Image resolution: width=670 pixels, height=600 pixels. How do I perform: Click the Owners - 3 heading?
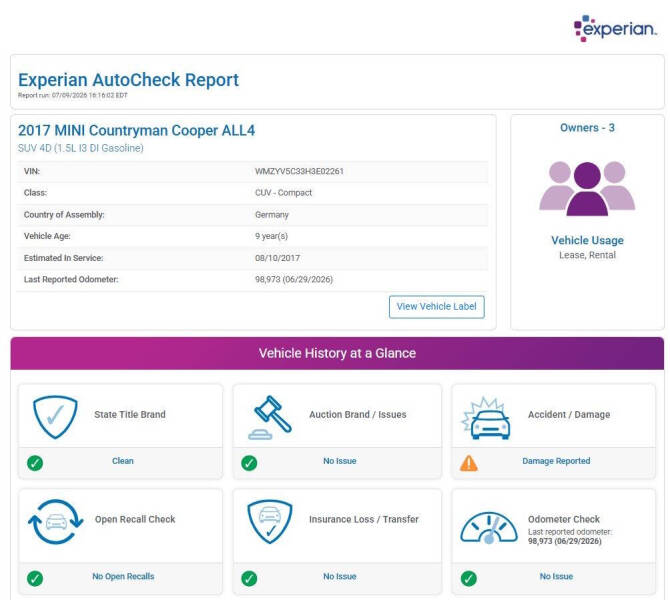(587, 128)
